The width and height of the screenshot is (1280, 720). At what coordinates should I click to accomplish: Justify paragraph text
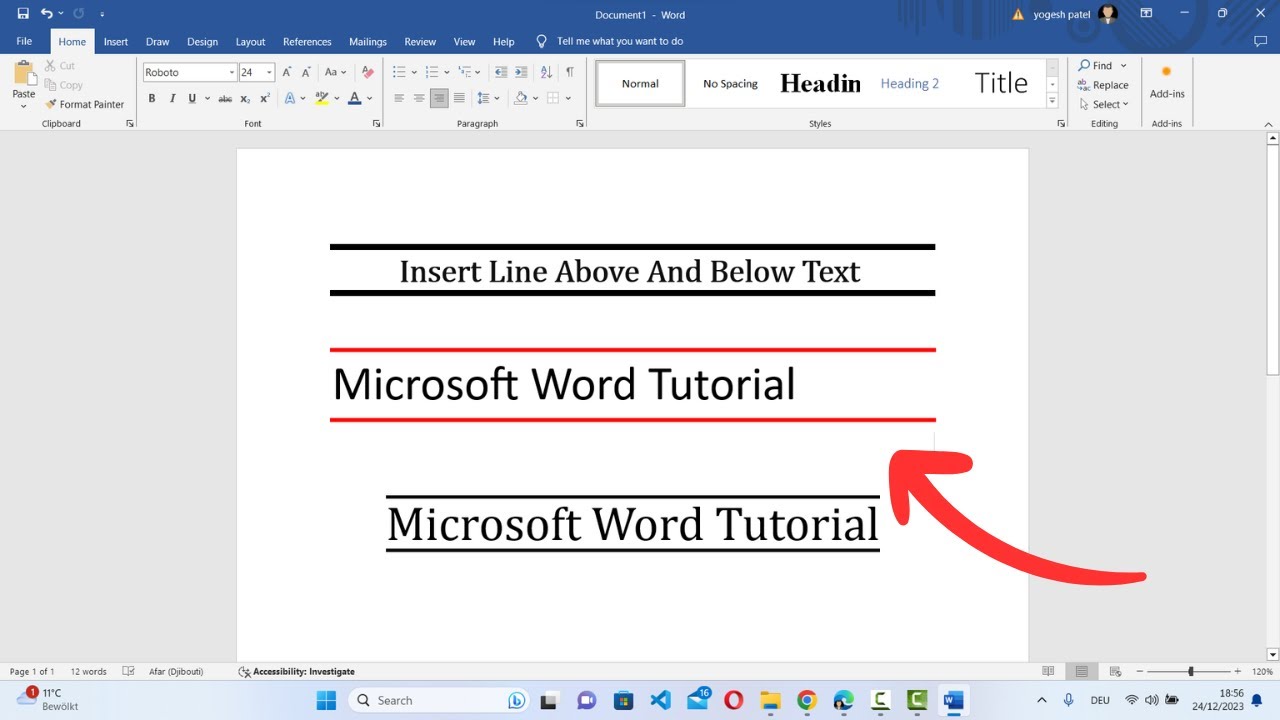tap(459, 98)
